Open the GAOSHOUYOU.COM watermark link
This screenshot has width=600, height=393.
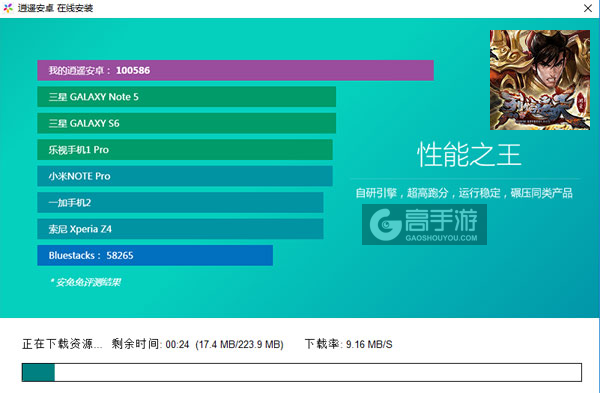pos(441,238)
